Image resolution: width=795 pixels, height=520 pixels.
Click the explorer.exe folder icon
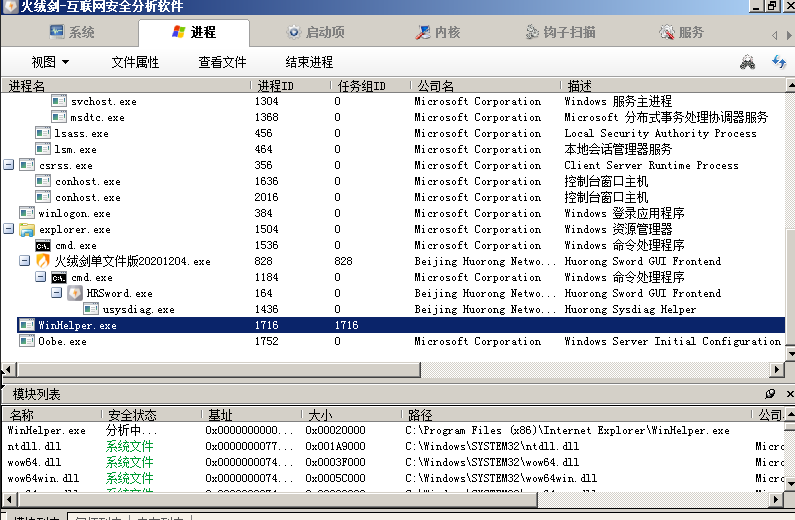click(x=27, y=230)
